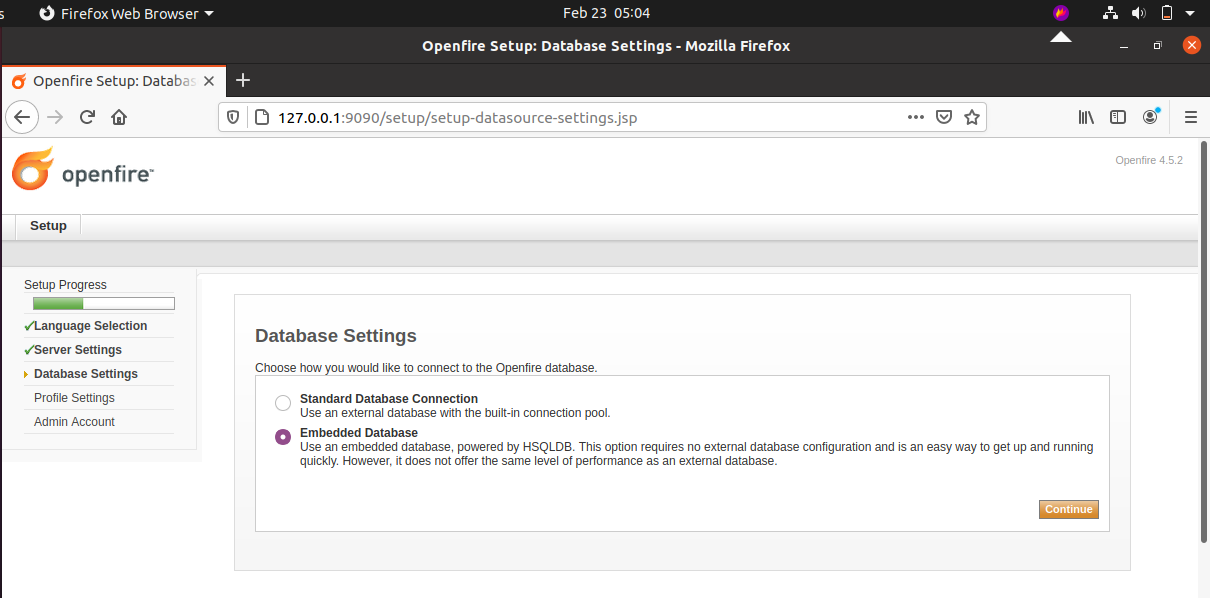This screenshot has height=598, width=1210.
Task: Open Firefox account avatar icon
Action: click(x=1151, y=117)
